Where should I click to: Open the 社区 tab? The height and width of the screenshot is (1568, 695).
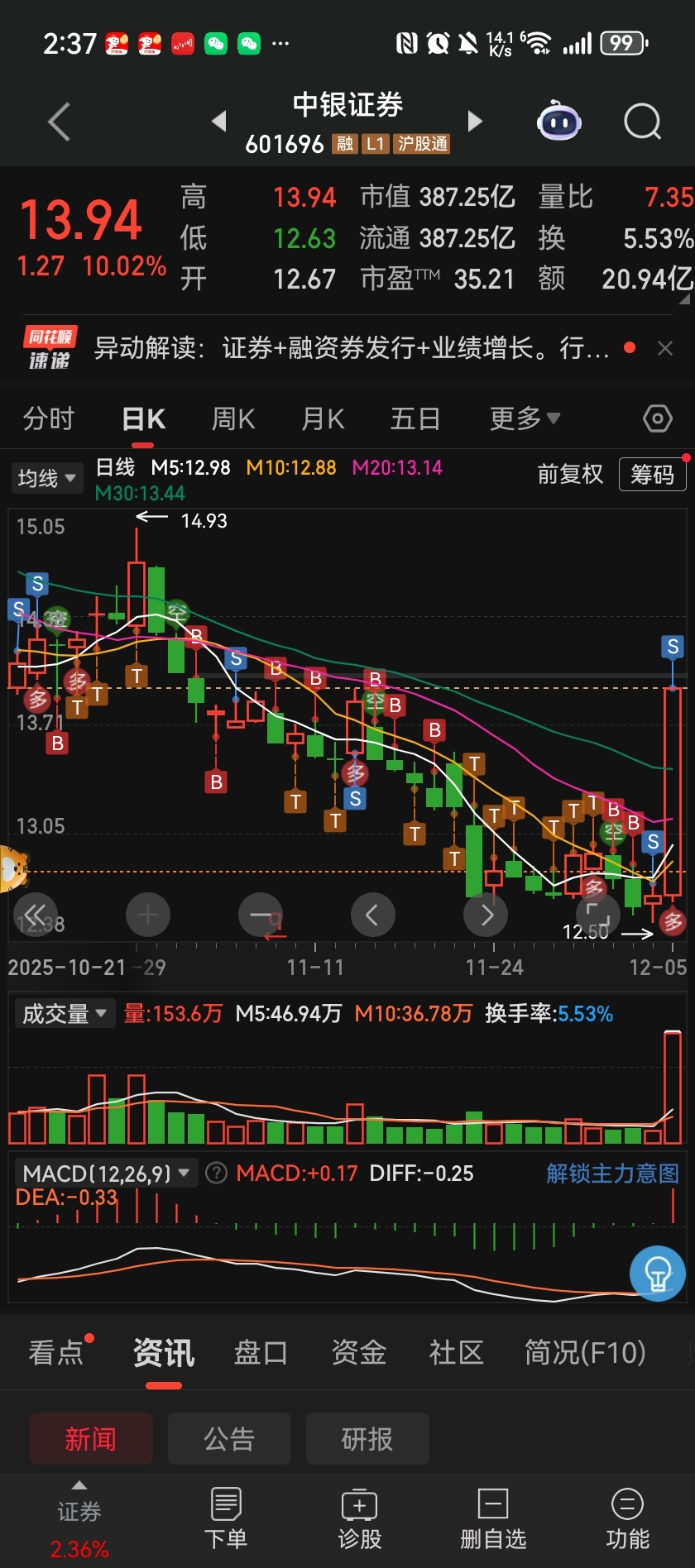coord(456,1353)
